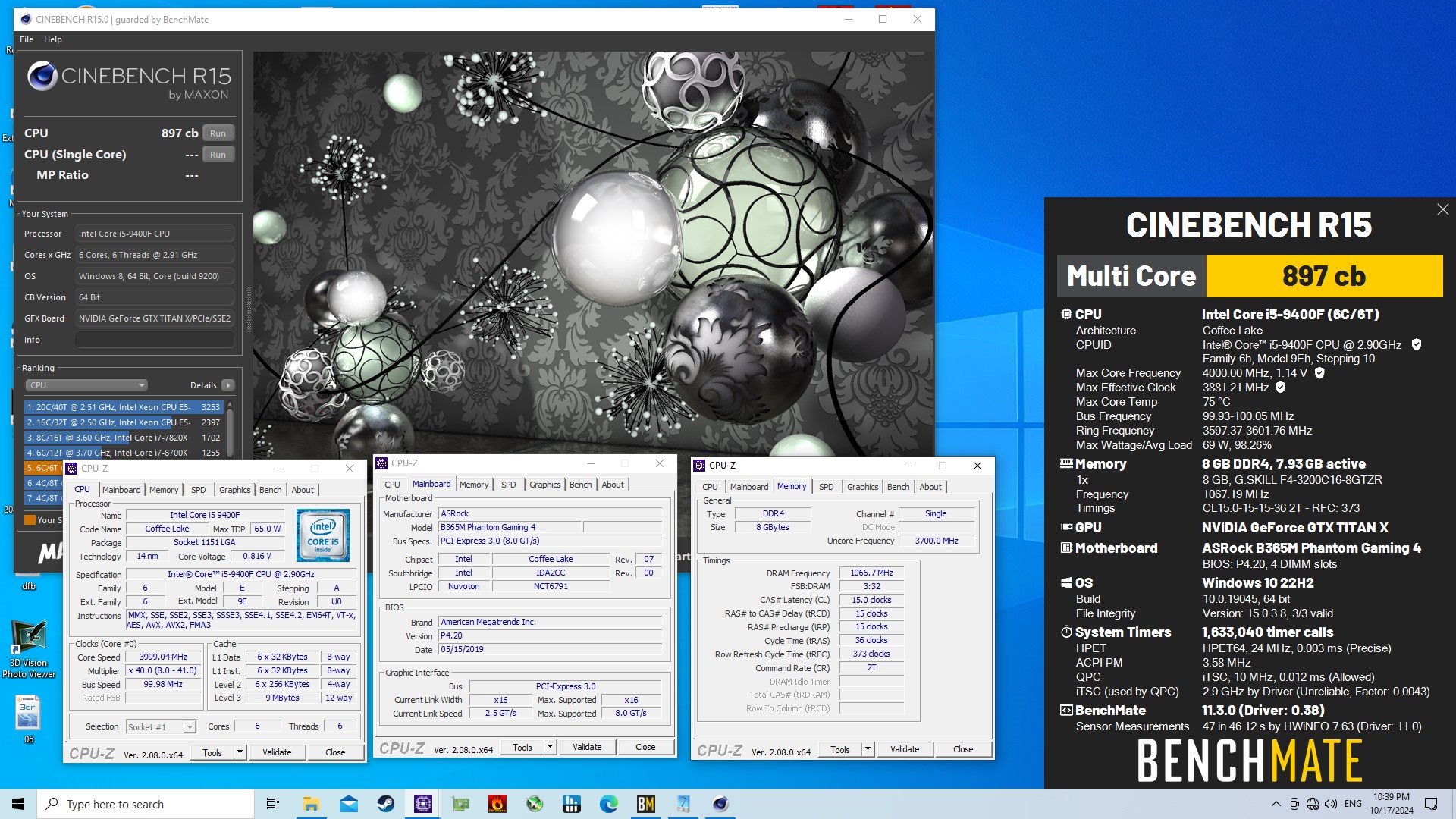This screenshot has width=1456, height=819.
Task: Open the 3D Vision Photo Viewer desktop shortcut
Action: [x=29, y=649]
